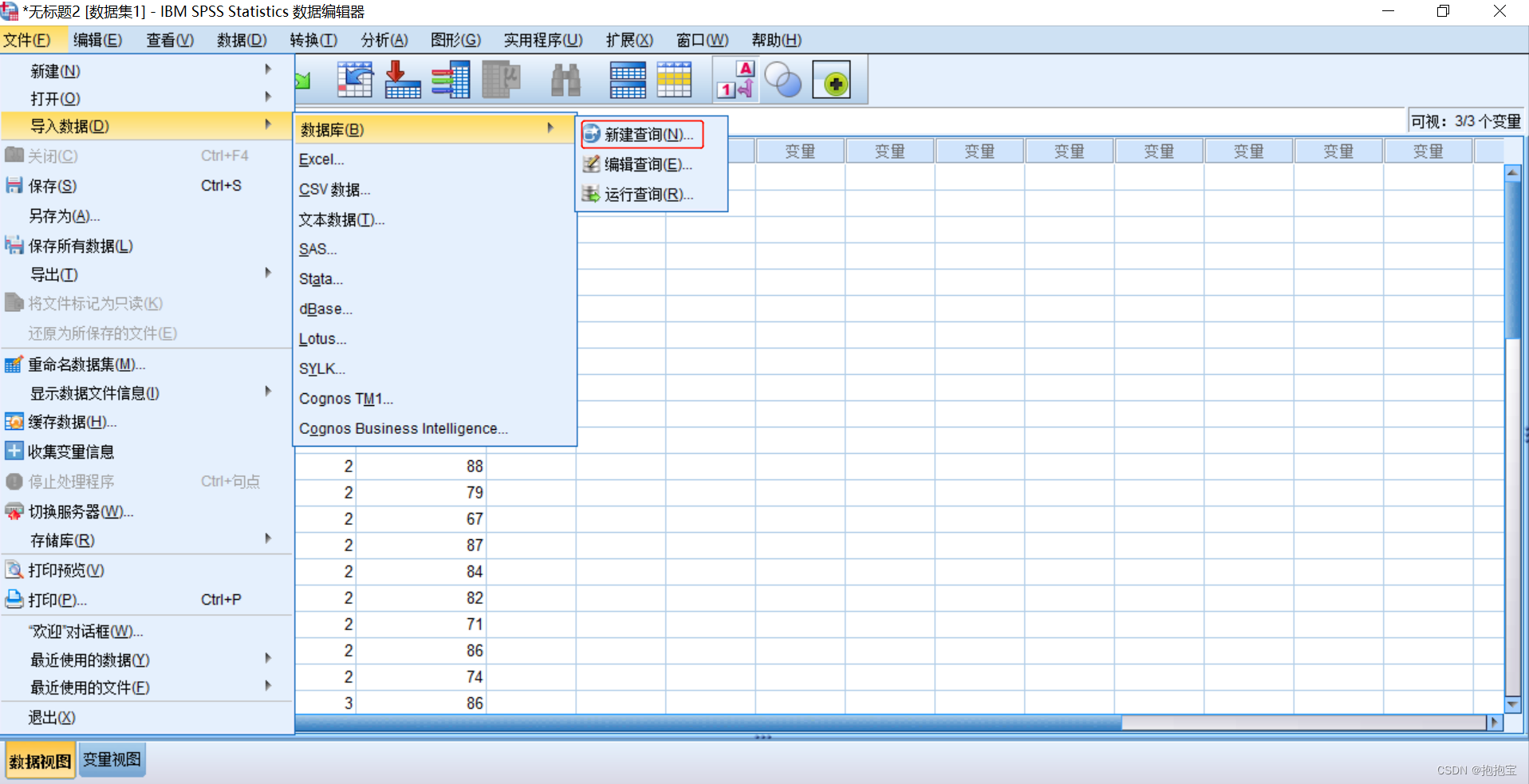Choose Cognos Business Intelligence... option
This screenshot has height=784, width=1529.
tap(435, 428)
